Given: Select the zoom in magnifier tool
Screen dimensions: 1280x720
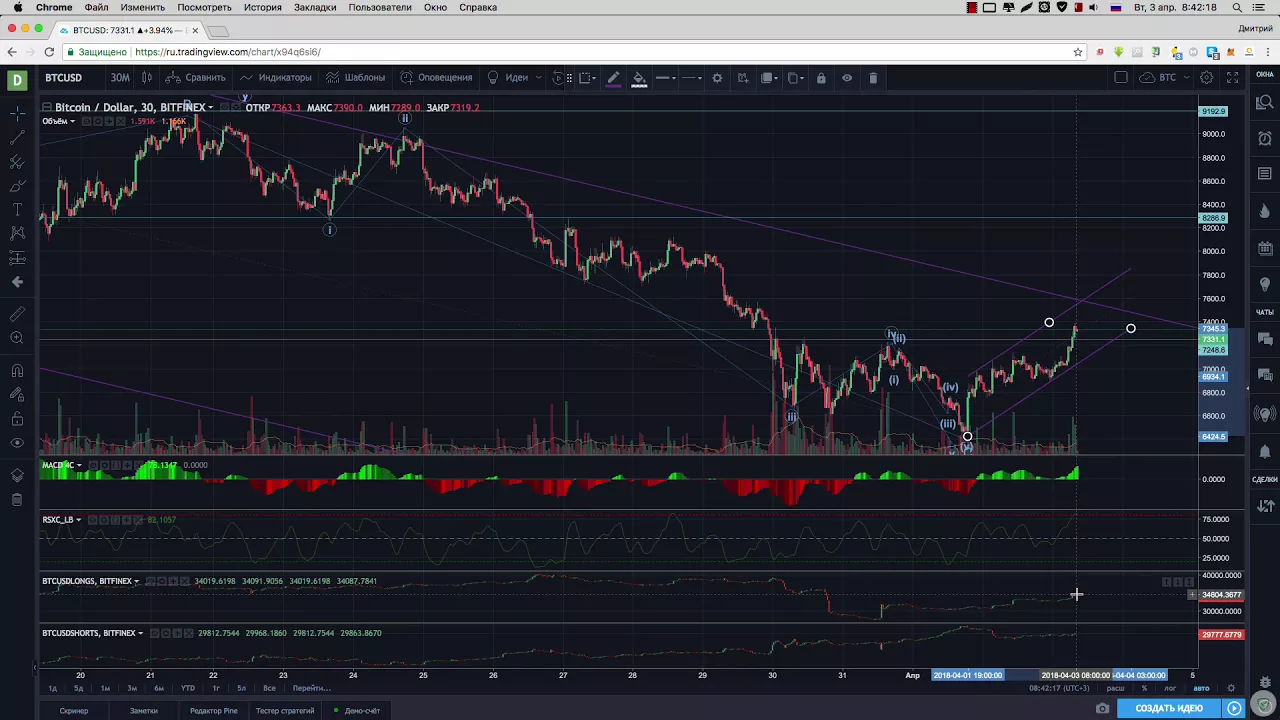Looking at the screenshot, I should pos(17,338).
